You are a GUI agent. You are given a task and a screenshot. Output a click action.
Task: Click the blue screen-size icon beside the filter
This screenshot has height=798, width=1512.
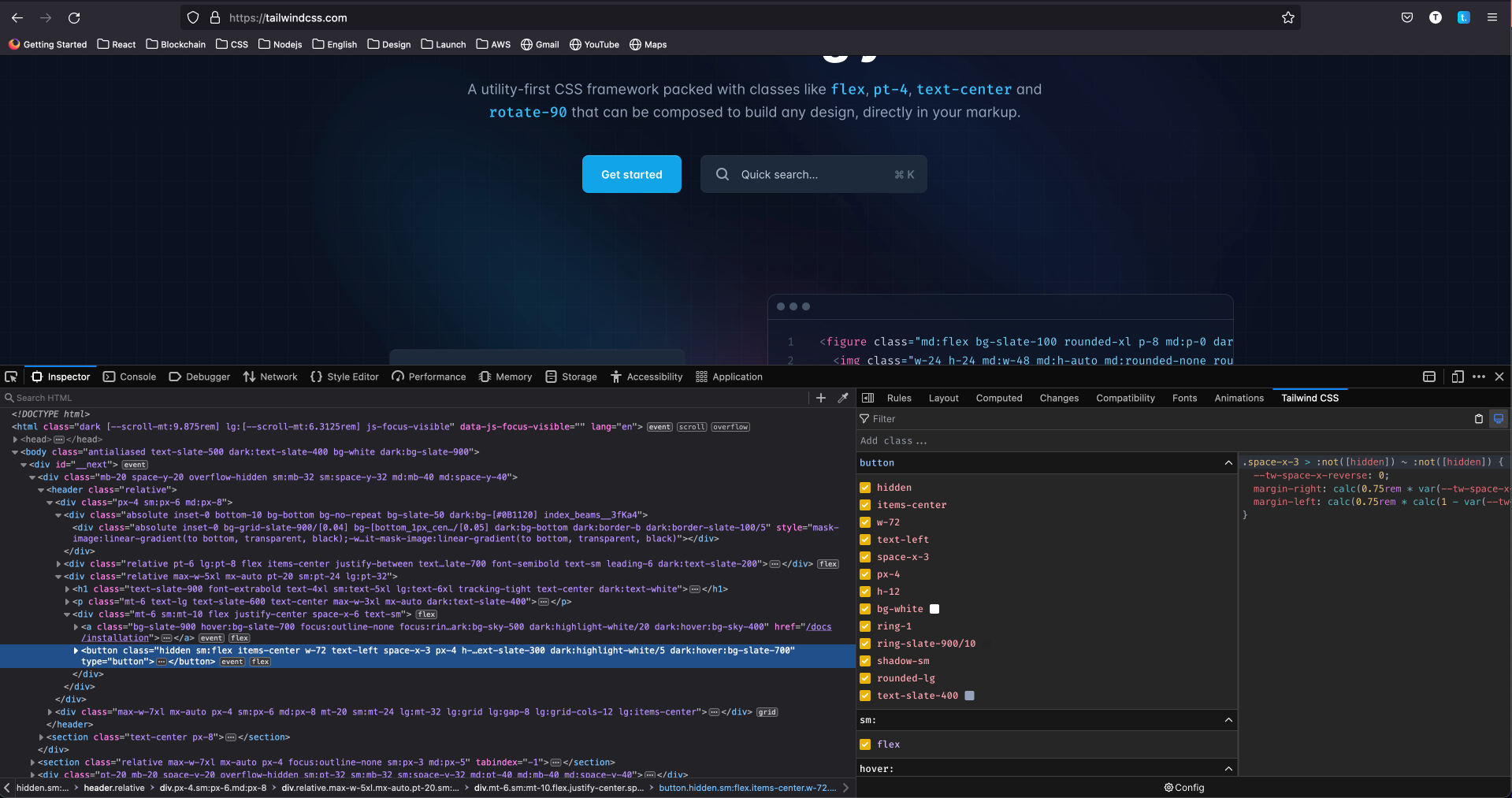(1499, 419)
